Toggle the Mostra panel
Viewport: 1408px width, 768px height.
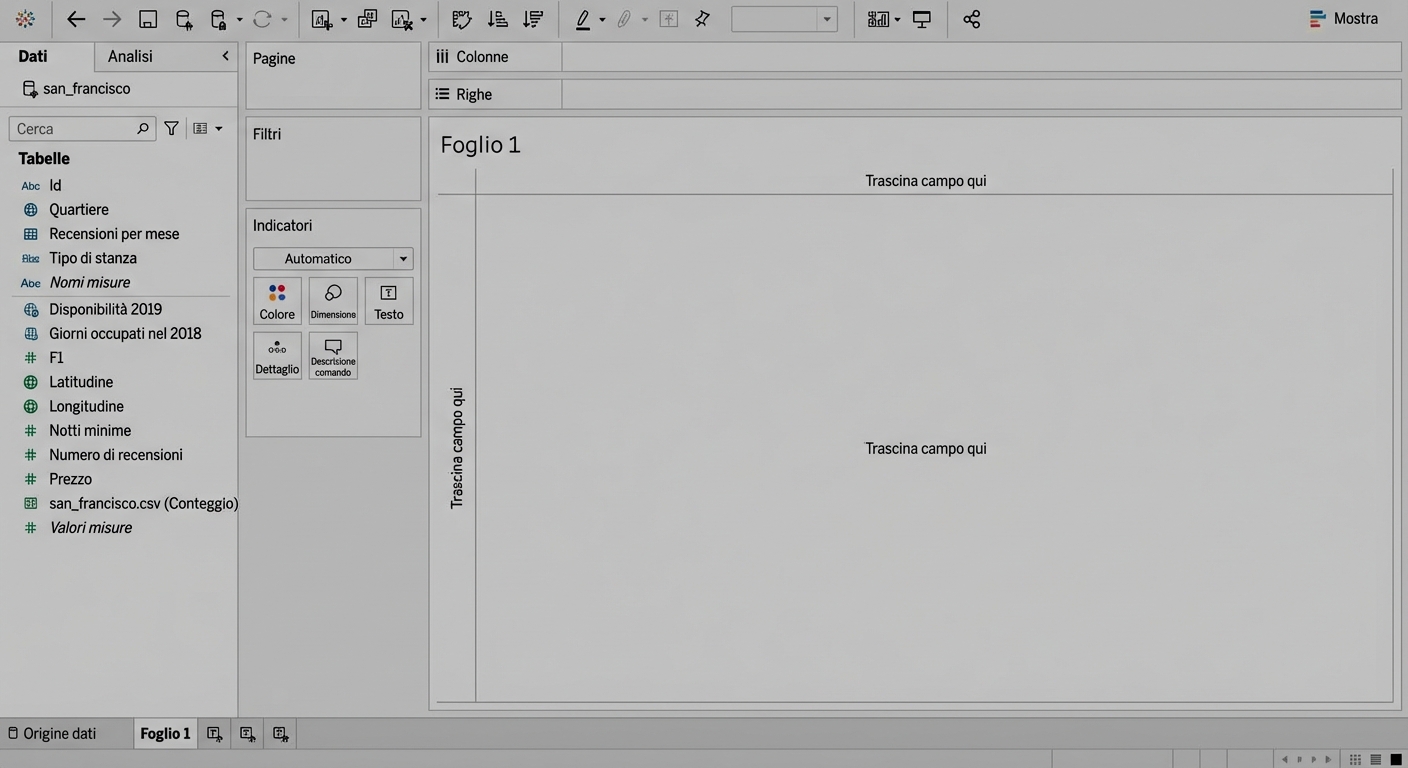[1343, 19]
